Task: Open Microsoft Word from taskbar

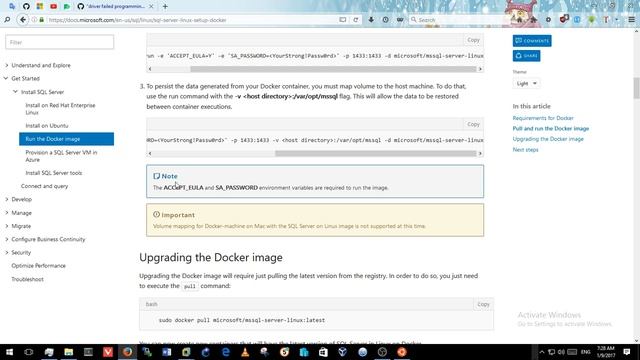Action: coord(167,352)
